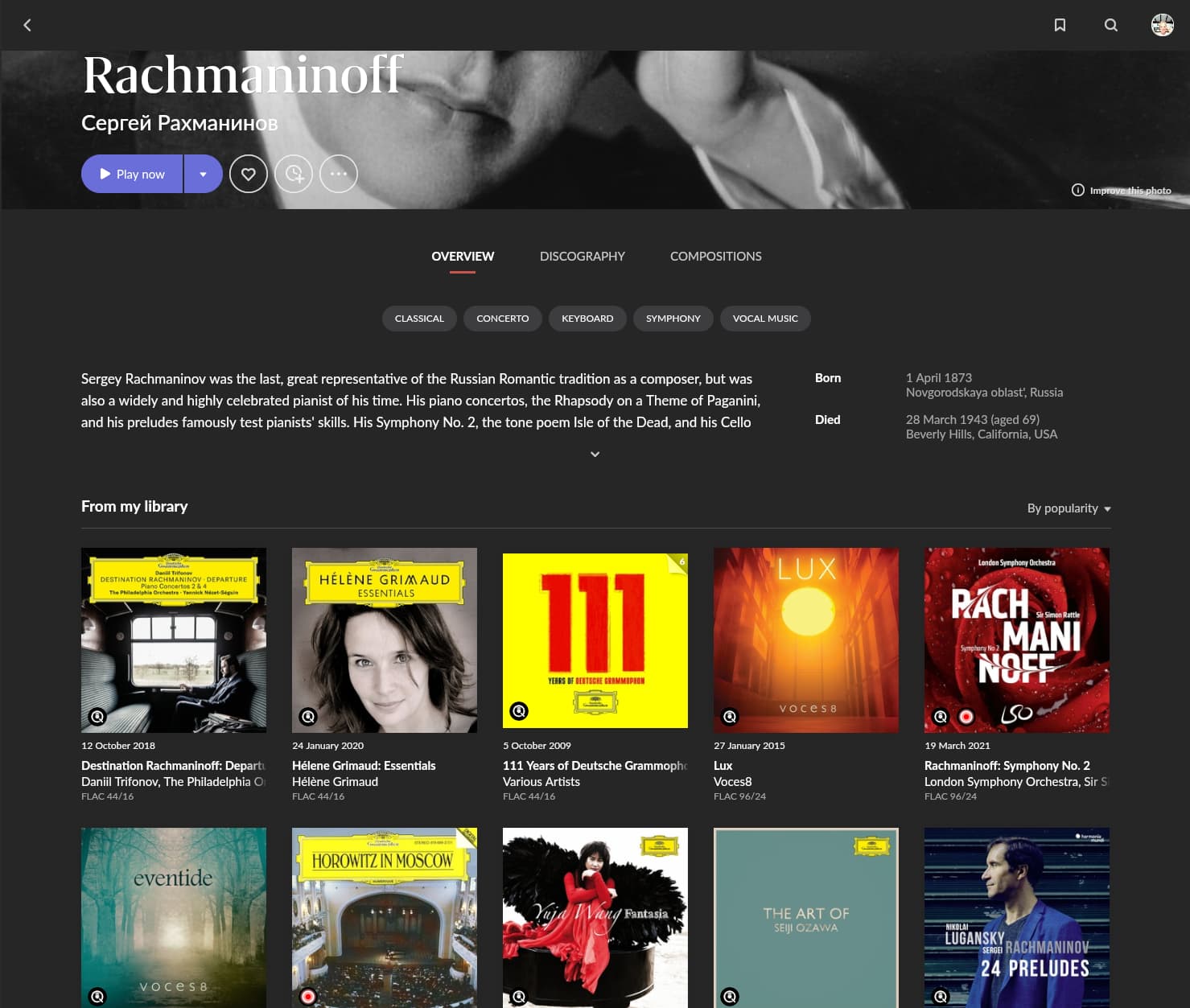Click Beverly Hills, California, USA text
Viewport: 1190px width, 1008px height.
(982, 434)
